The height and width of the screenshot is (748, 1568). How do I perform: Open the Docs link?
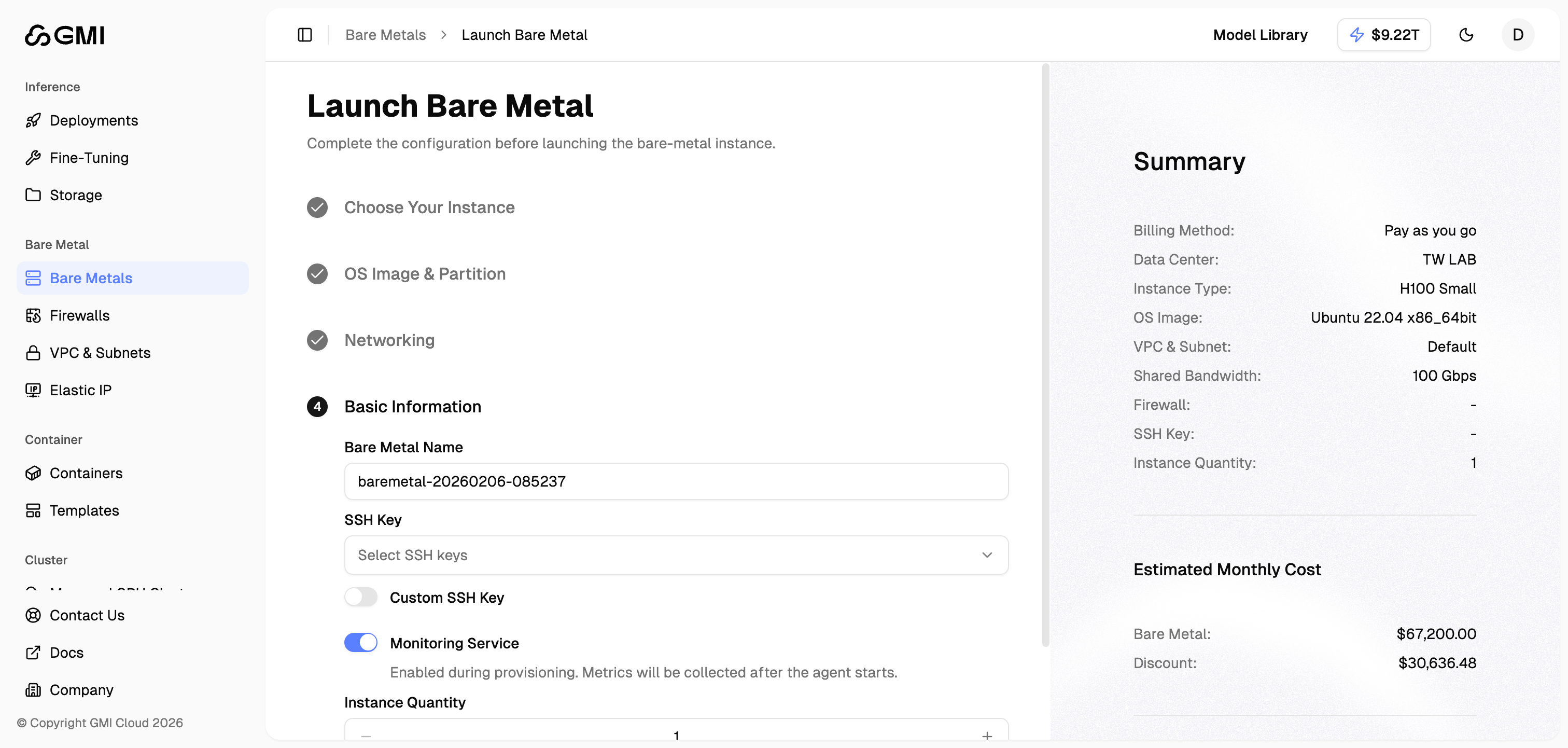tap(66, 653)
